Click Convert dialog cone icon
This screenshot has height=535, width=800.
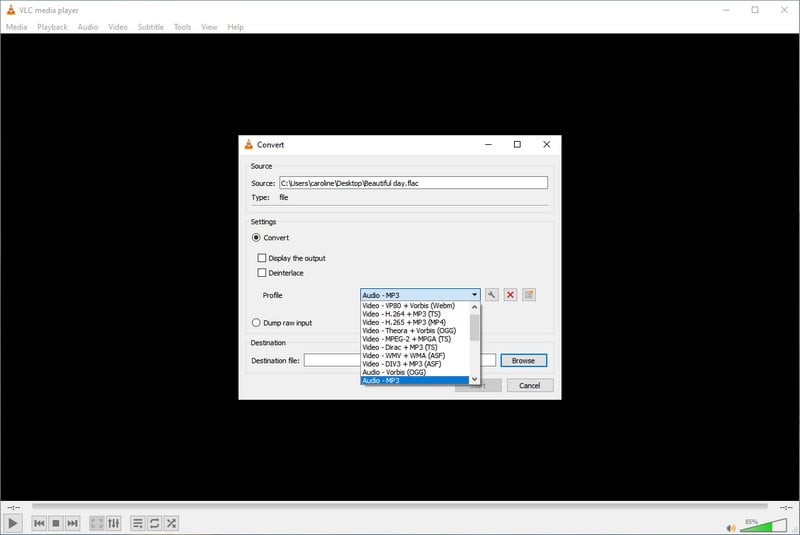click(248, 144)
